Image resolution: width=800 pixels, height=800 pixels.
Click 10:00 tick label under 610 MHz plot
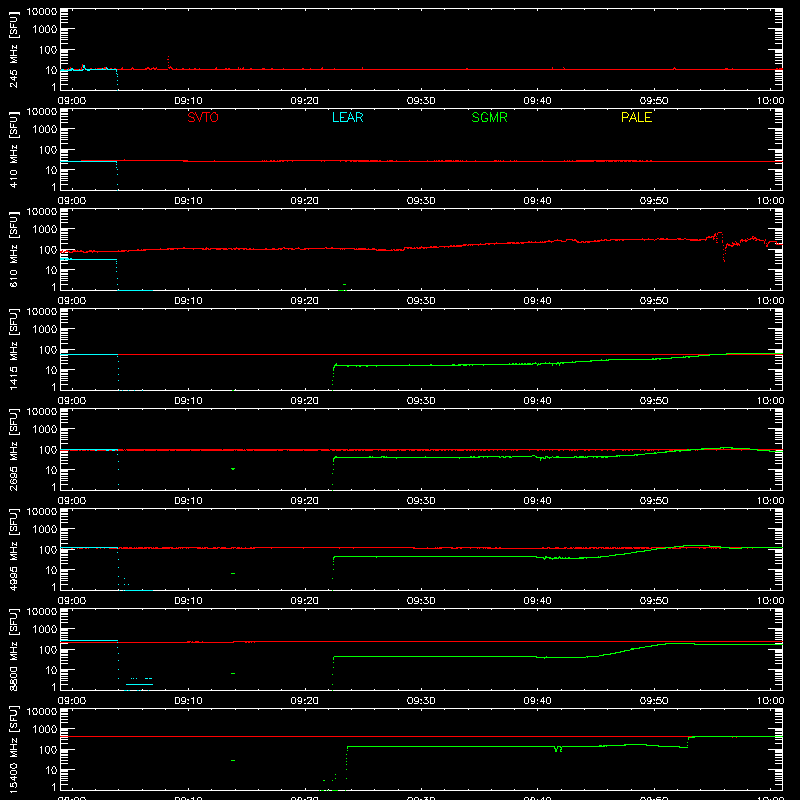(770, 301)
